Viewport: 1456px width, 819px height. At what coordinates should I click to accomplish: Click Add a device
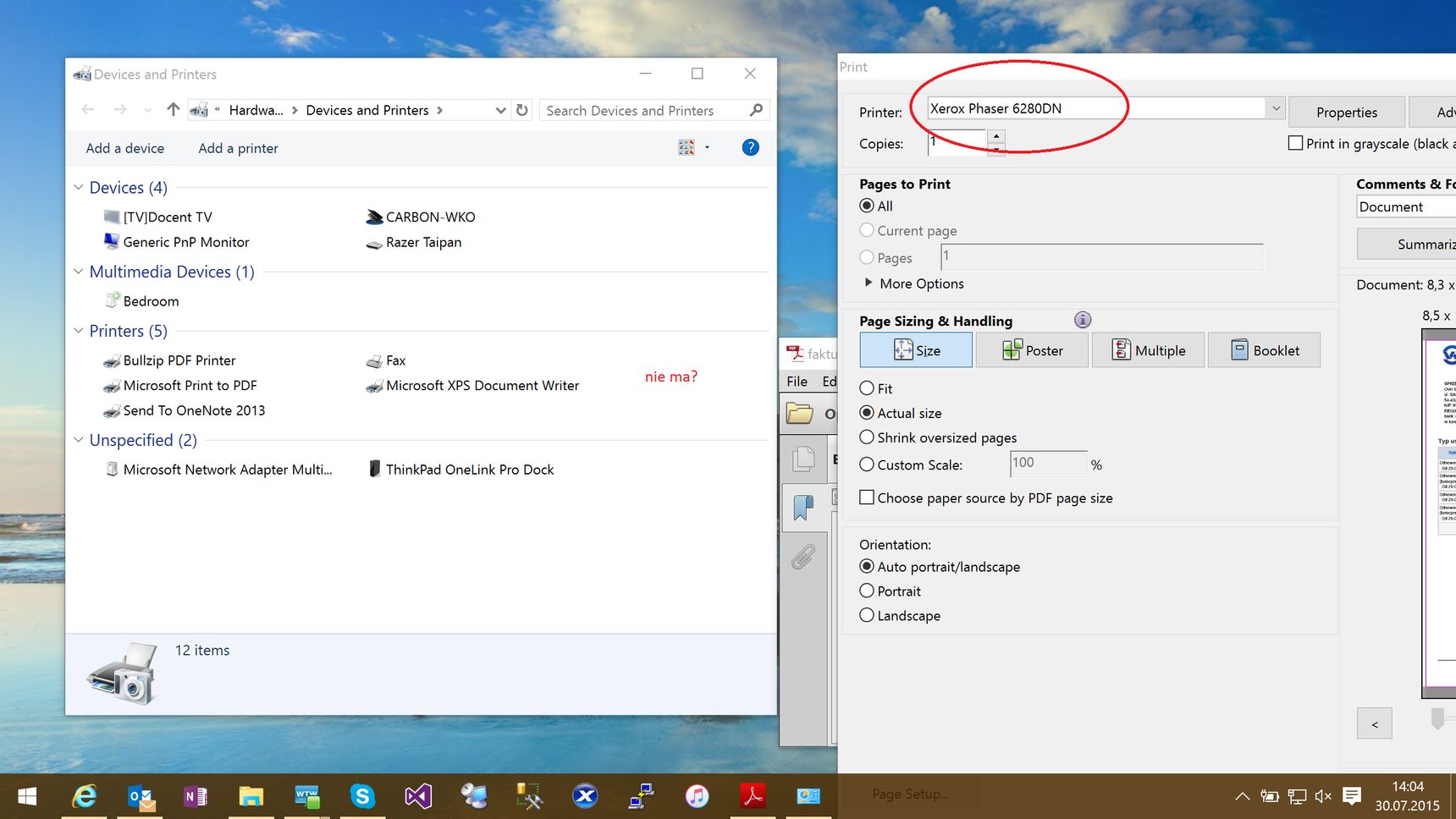pyautogui.click(x=125, y=148)
